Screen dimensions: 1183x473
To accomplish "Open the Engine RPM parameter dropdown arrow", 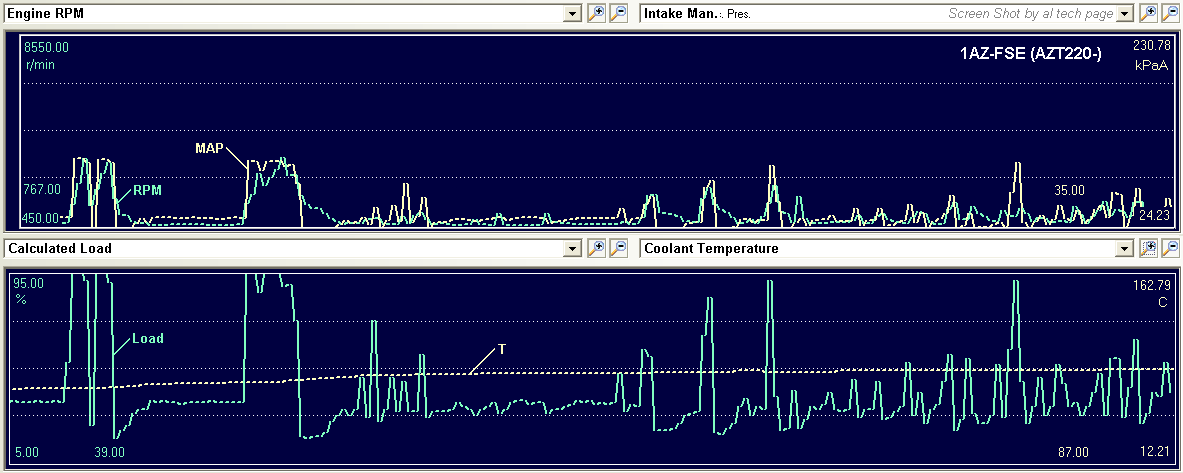I will point(573,14).
